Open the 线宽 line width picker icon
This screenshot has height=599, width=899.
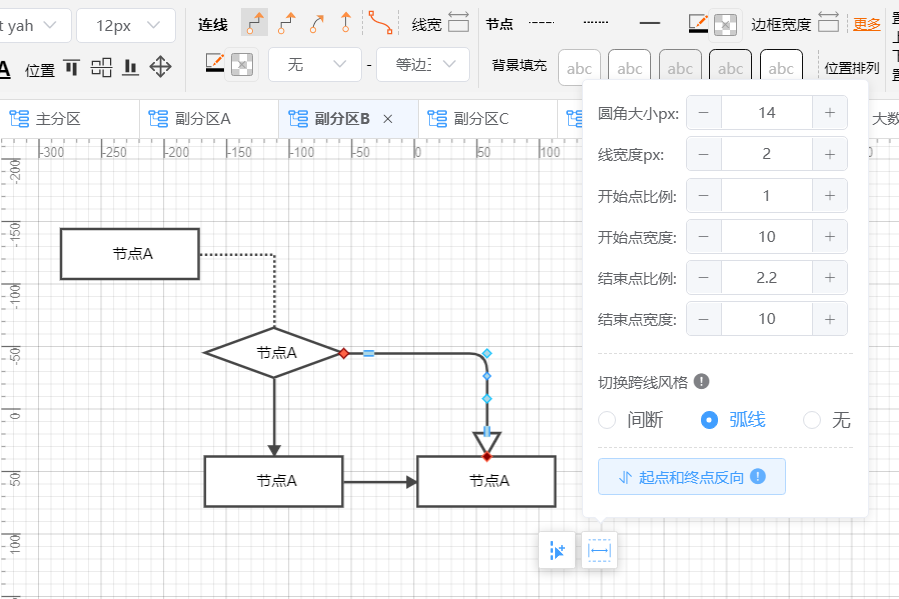click(x=458, y=20)
